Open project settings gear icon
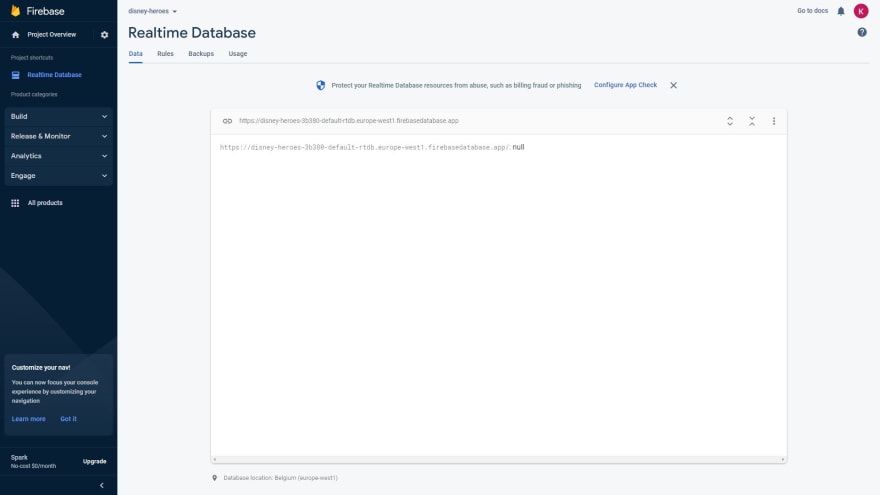The width and height of the screenshot is (880, 495). tap(104, 35)
